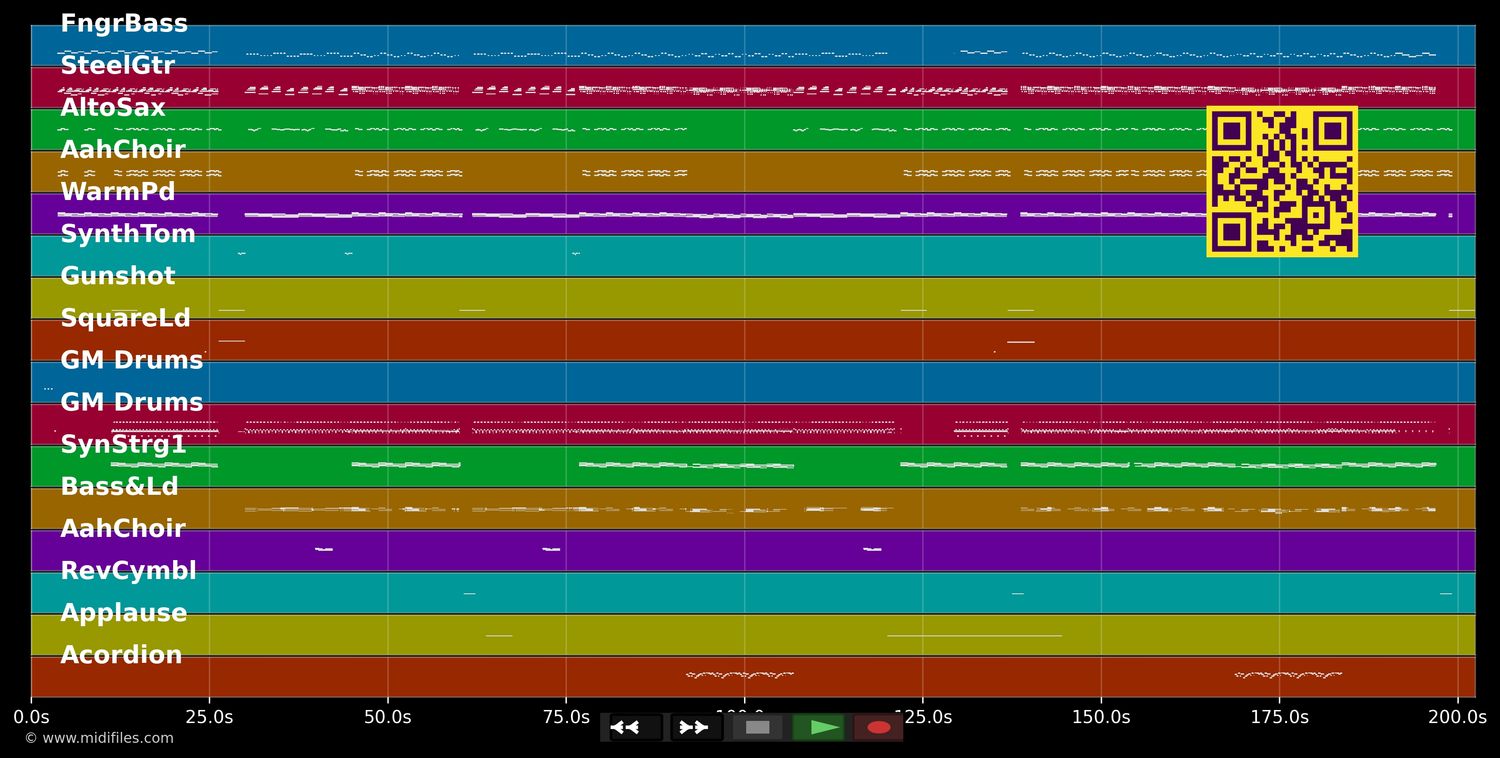Pick the Gunshot track label
This screenshot has height=758, width=1500.
[x=117, y=276]
